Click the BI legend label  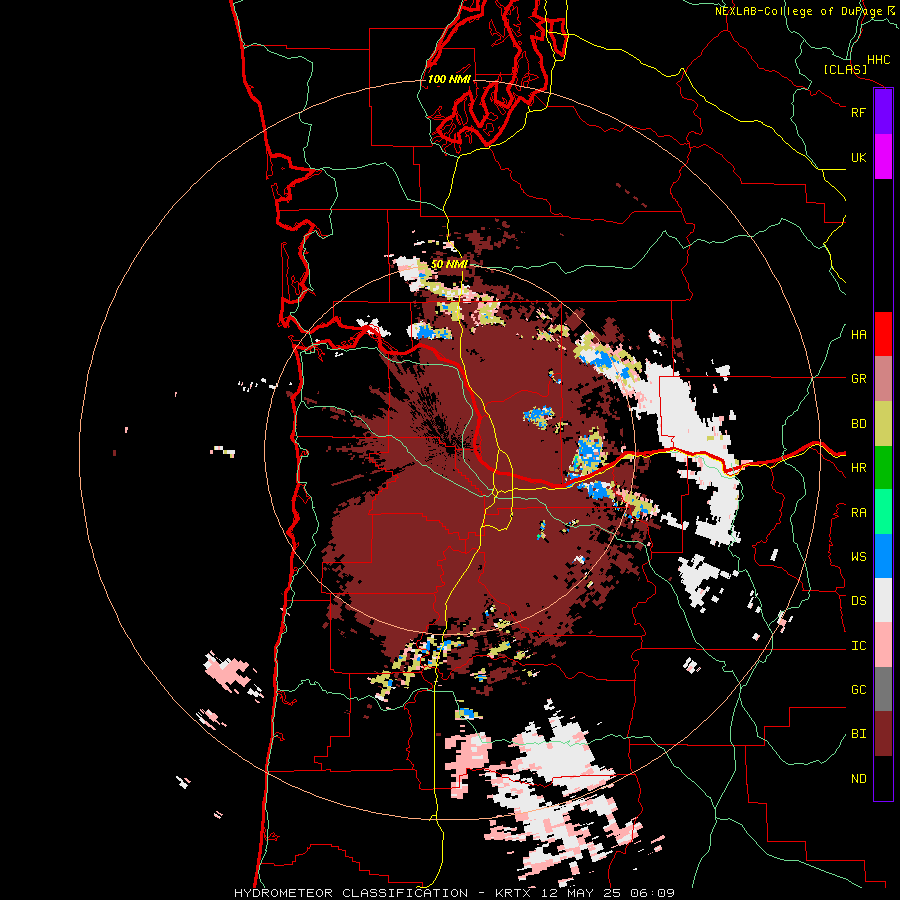pyautogui.click(x=858, y=734)
